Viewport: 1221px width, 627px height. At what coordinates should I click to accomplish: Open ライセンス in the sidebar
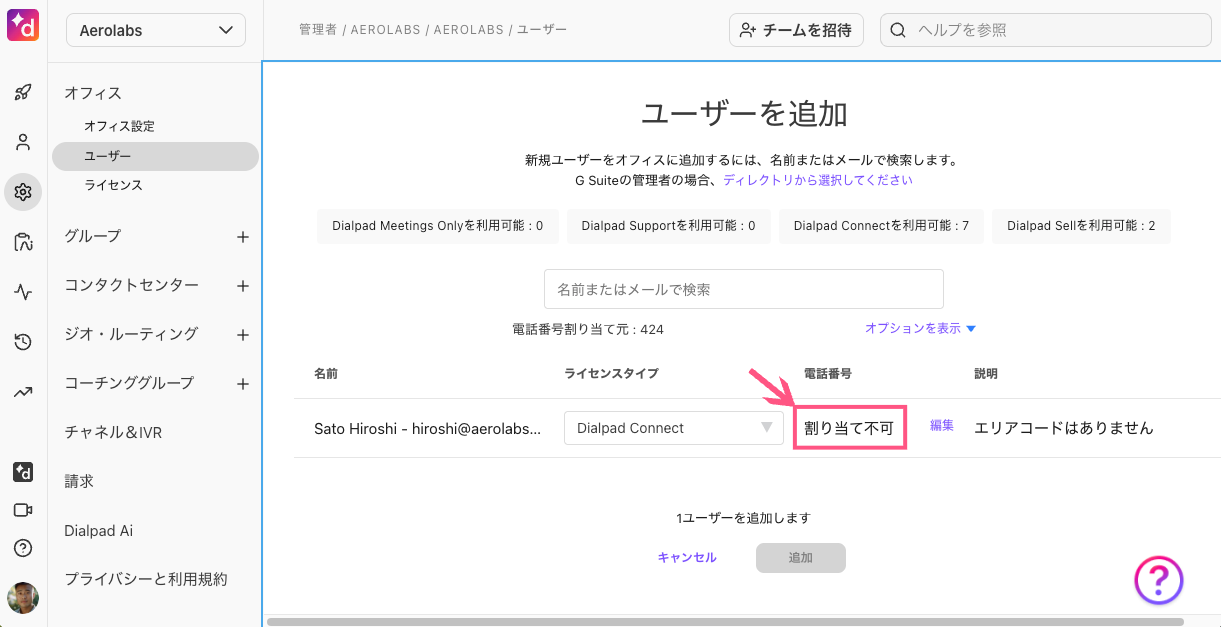113,185
